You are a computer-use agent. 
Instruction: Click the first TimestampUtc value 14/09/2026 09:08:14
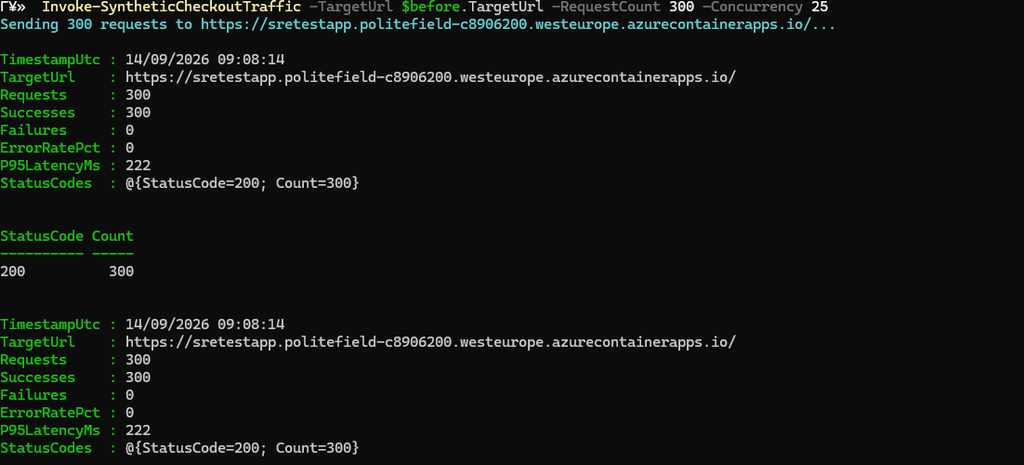(205, 59)
